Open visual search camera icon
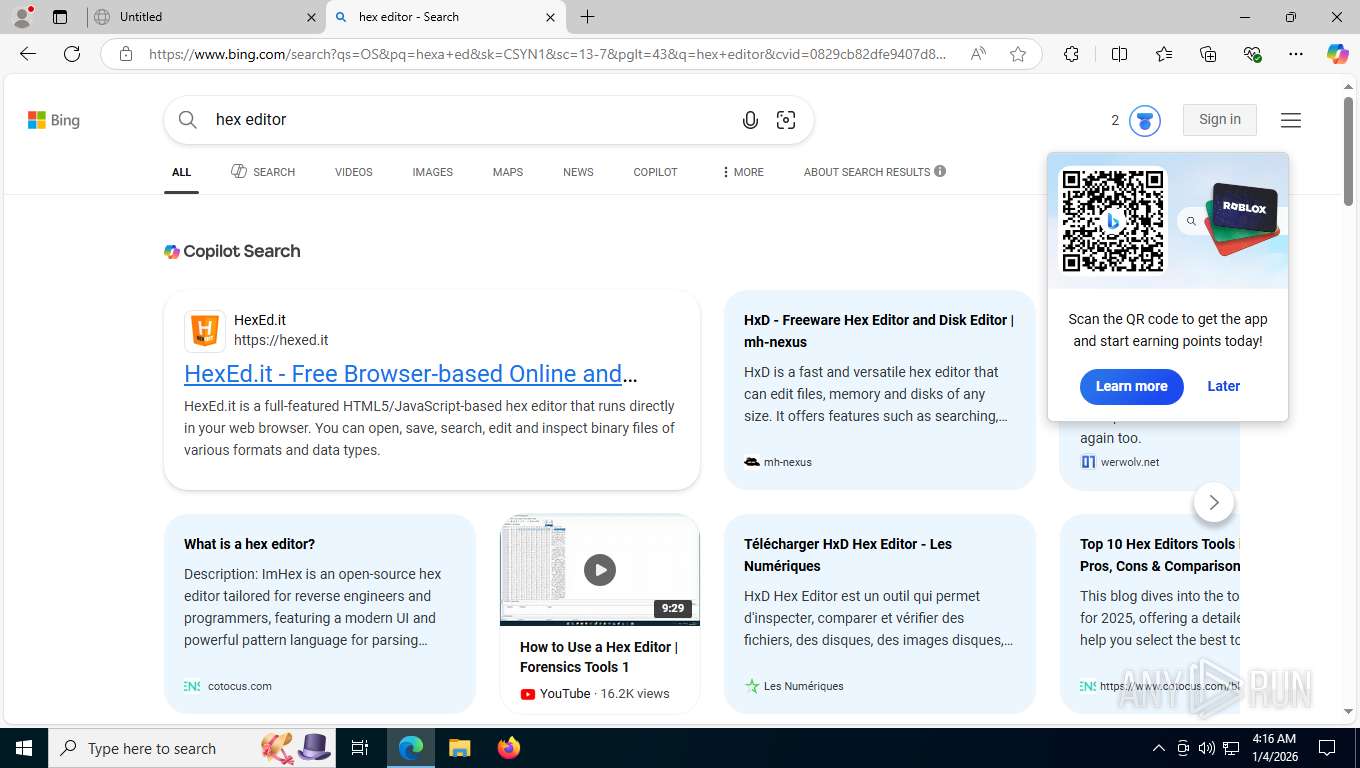The image size is (1360, 768). (786, 120)
